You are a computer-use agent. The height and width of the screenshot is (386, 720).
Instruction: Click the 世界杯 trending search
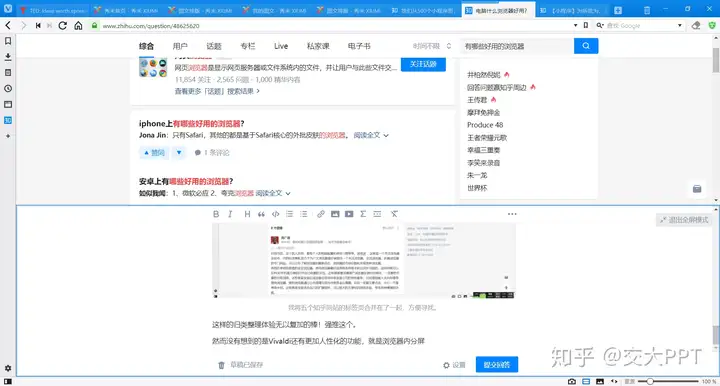point(477,188)
